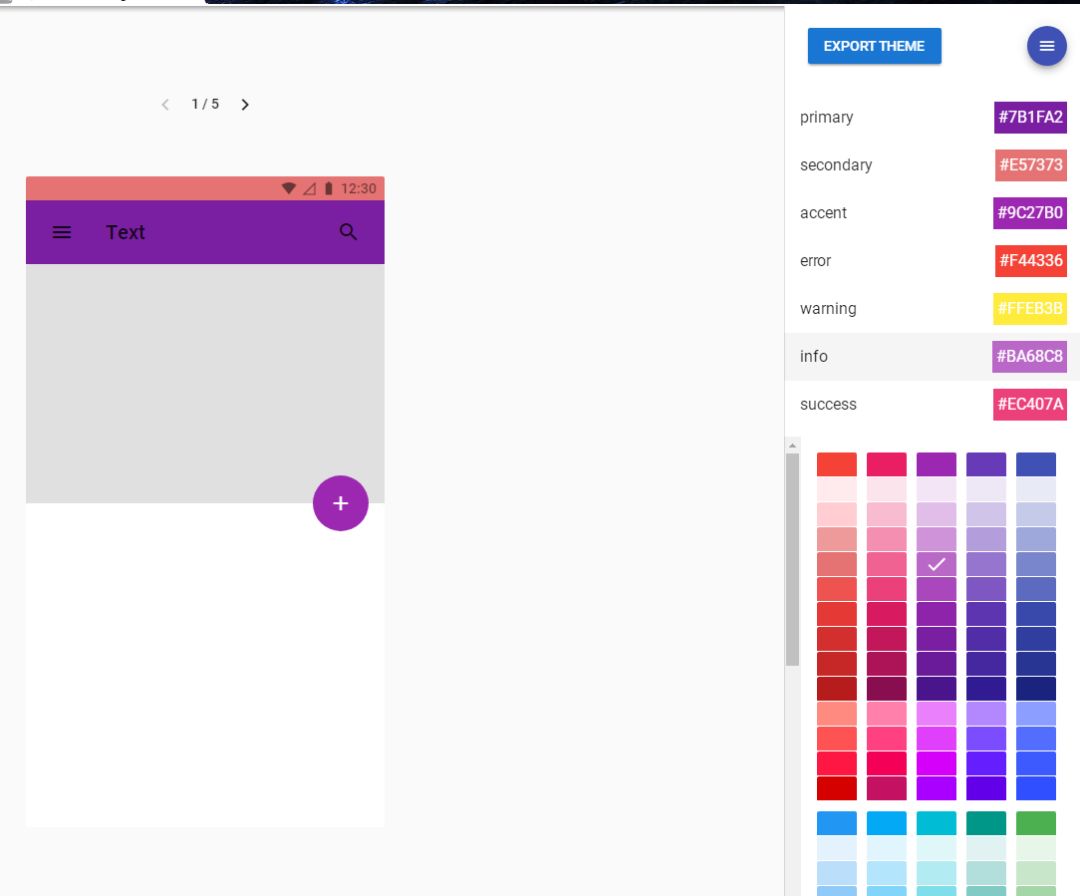Select the secondary color chip #E57373
Screen dimensions: 1080x896
[1031, 165]
